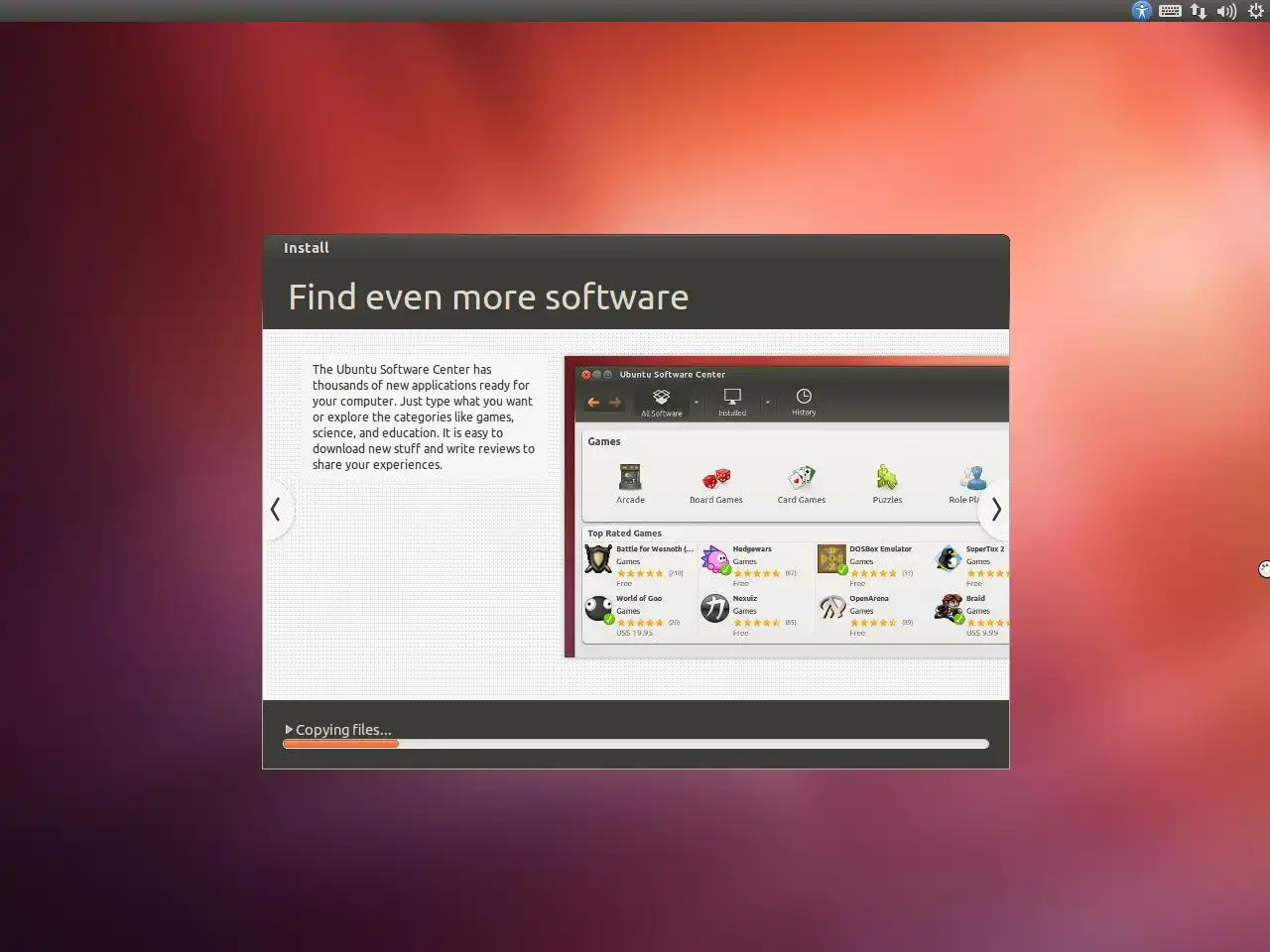Click the Arcade games icon
This screenshot has width=1270, height=952.
click(x=630, y=477)
